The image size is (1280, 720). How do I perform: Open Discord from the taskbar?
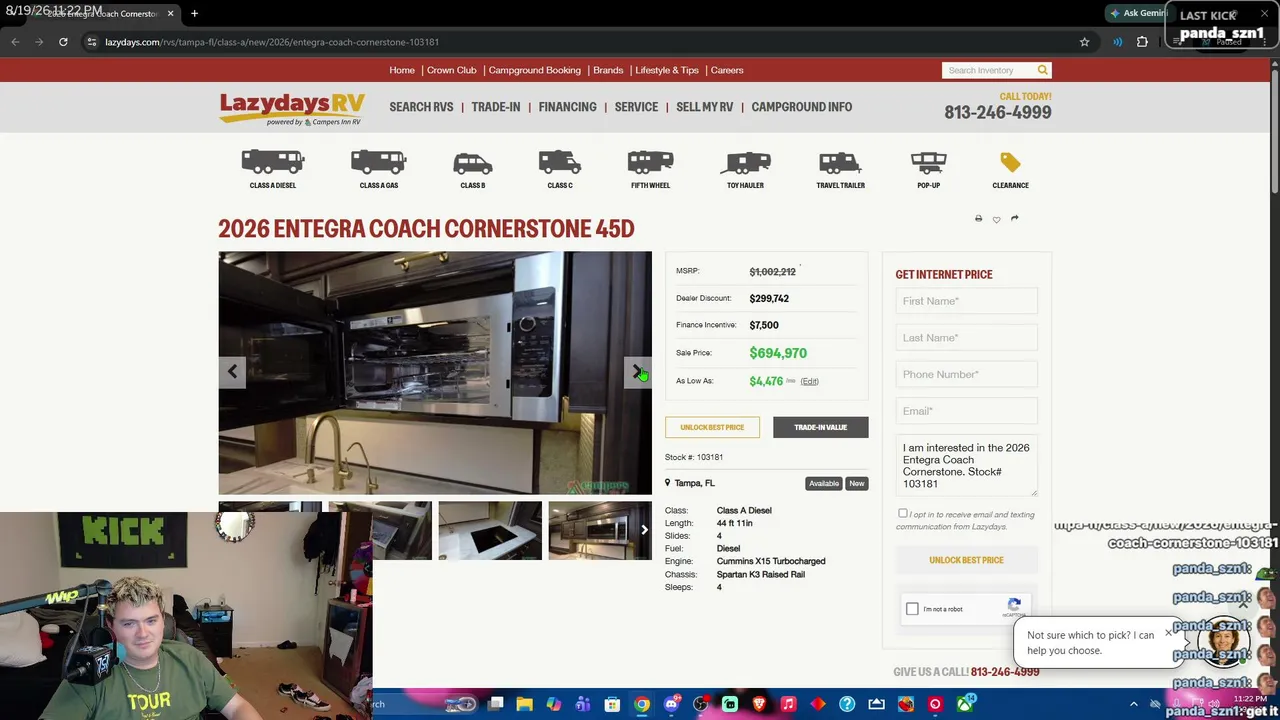tap(671, 704)
